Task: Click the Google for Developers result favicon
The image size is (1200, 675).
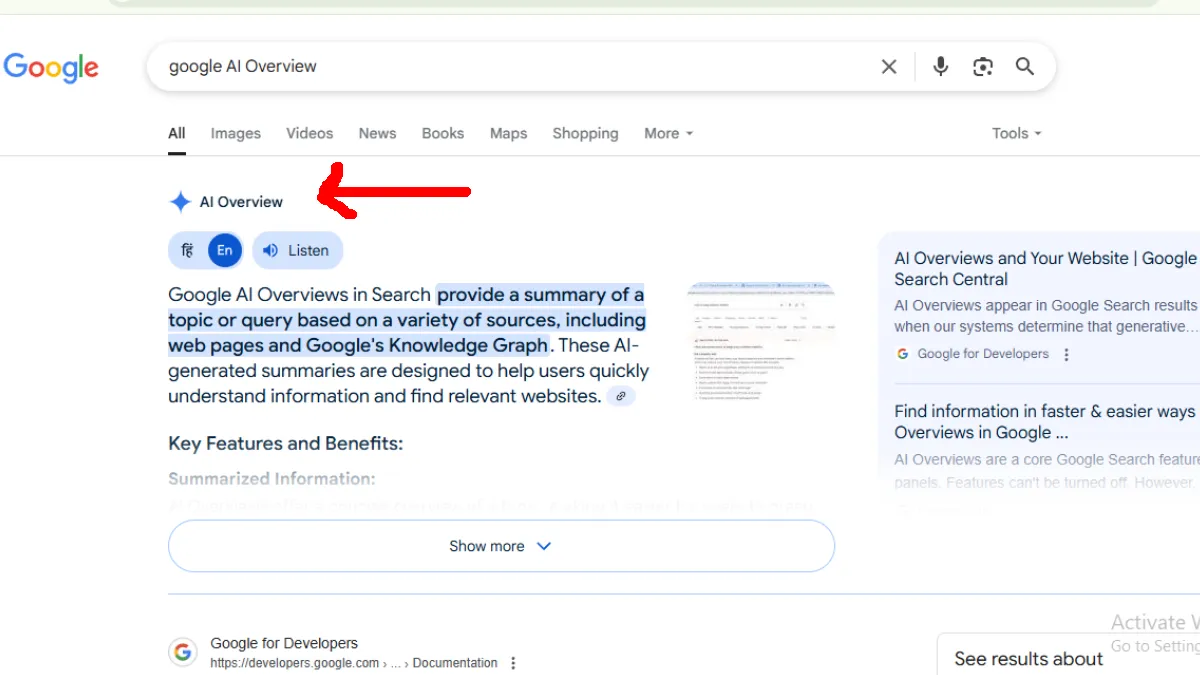Action: pos(183,652)
